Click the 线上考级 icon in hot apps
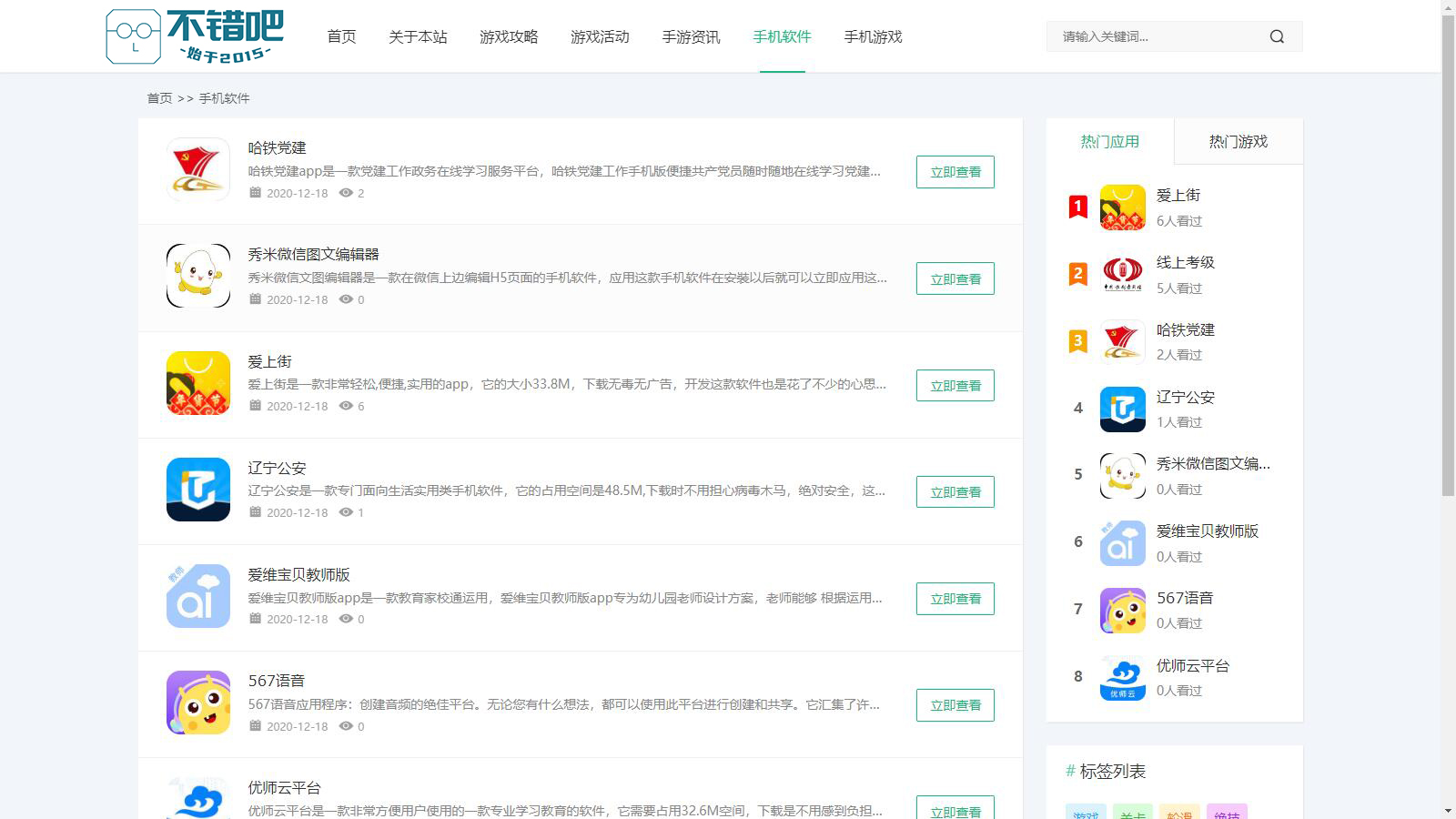The image size is (1456, 819). pos(1122,274)
